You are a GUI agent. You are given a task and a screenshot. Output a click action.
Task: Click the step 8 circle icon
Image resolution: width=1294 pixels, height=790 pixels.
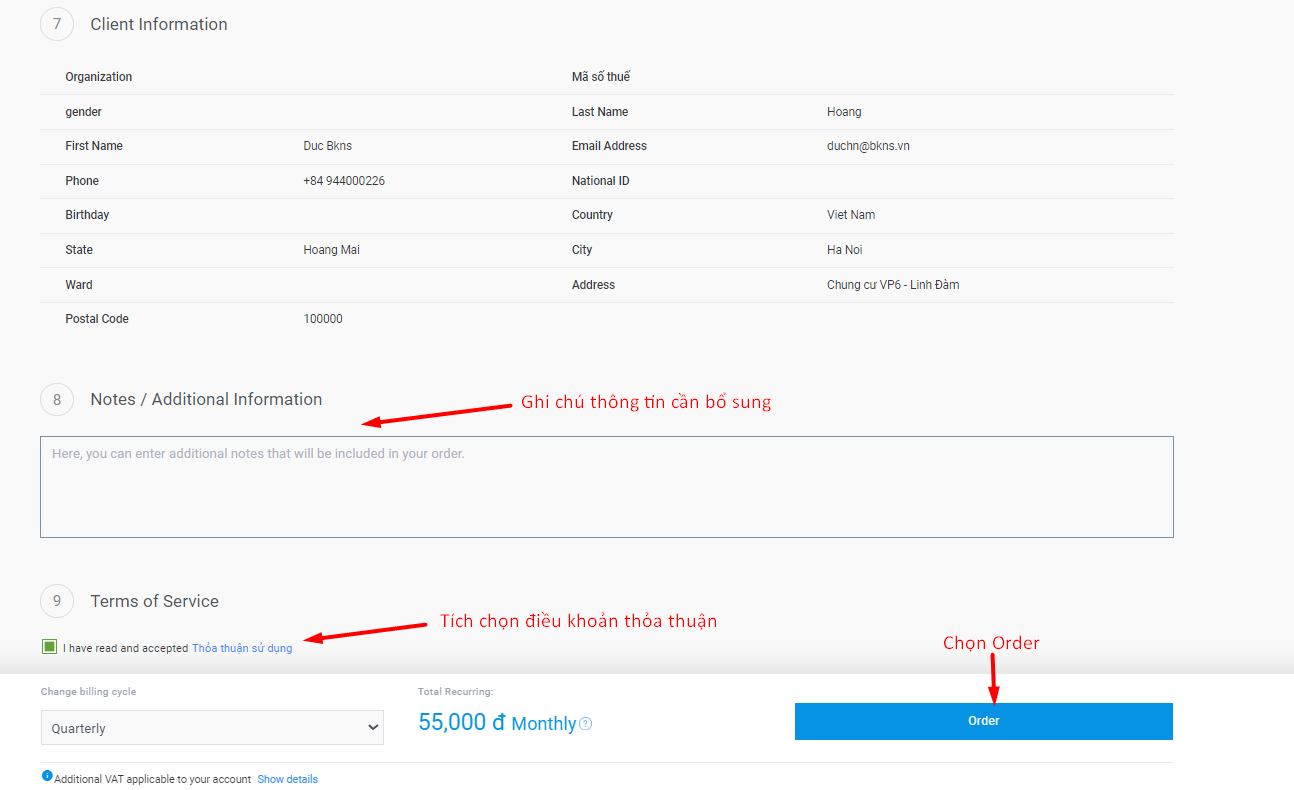tap(57, 400)
